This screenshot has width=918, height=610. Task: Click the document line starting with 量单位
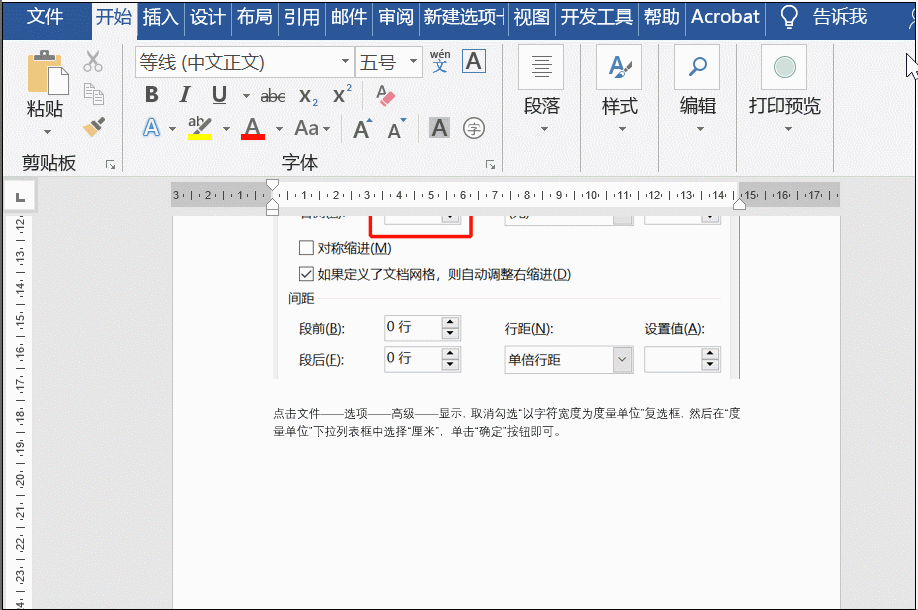pos(418,432)
